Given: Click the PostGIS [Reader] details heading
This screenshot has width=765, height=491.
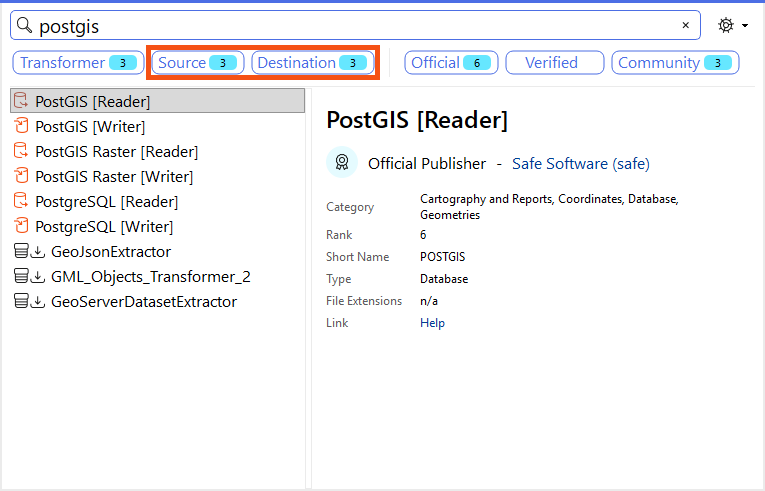Looking at the screenshot, I should 417,120.
